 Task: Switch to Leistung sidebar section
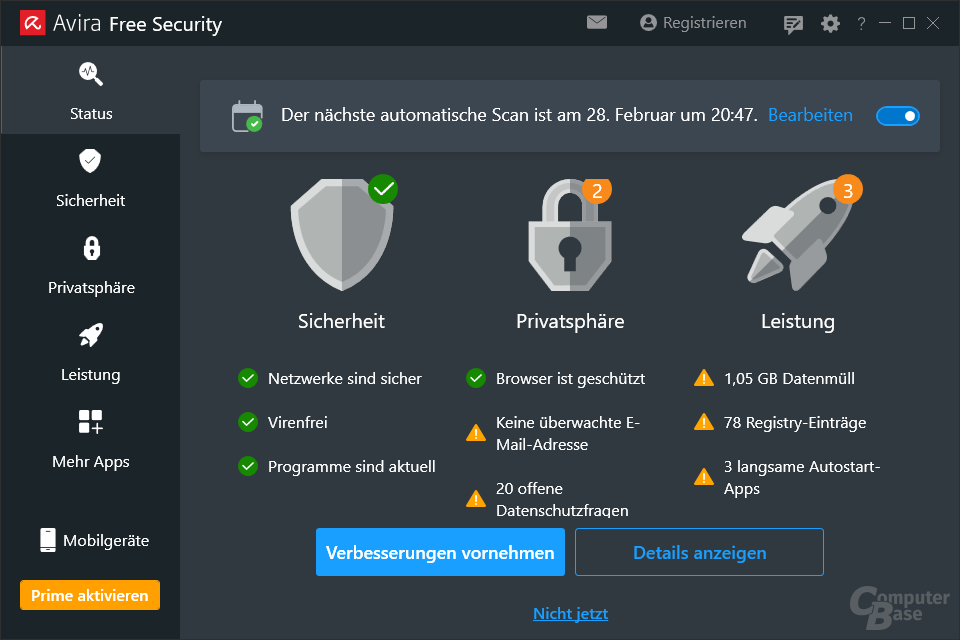(91, 351)
